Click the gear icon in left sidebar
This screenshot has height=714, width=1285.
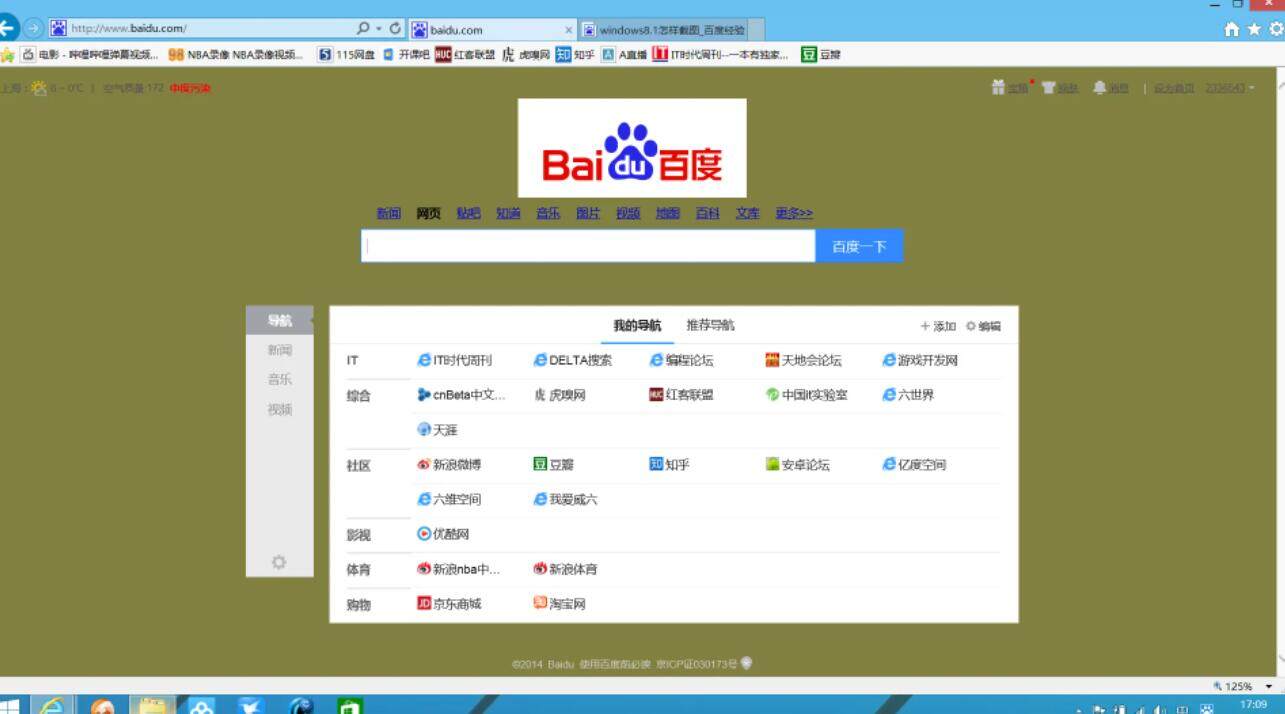279,562
